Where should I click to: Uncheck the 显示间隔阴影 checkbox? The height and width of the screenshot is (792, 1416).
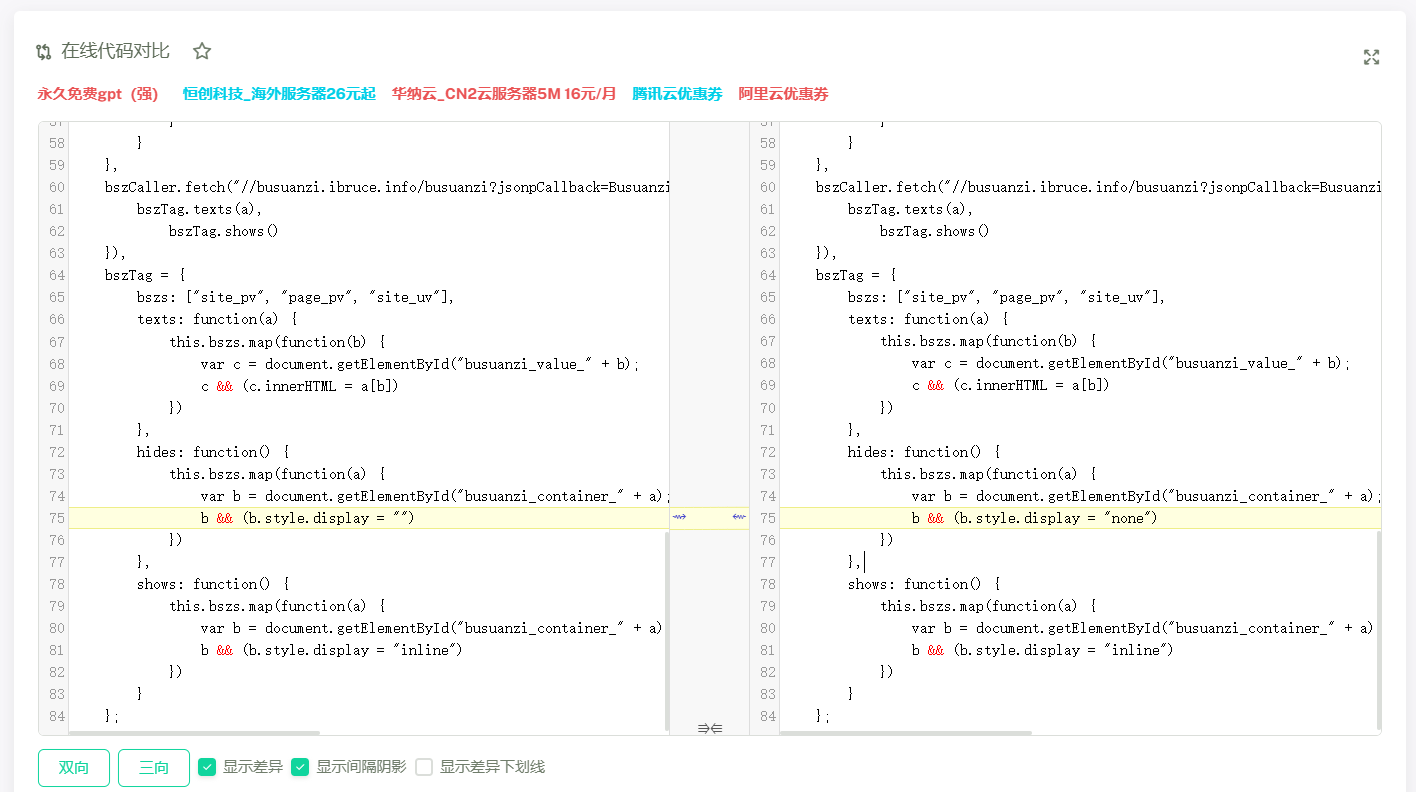coord(300,767)
